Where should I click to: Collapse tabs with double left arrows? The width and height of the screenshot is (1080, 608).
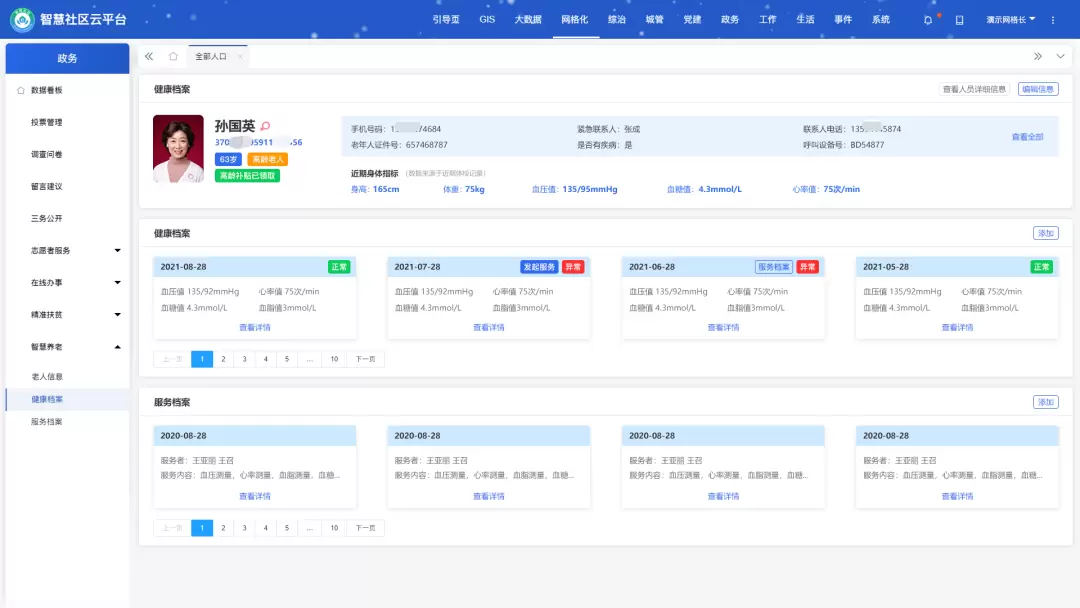(149, 56)
